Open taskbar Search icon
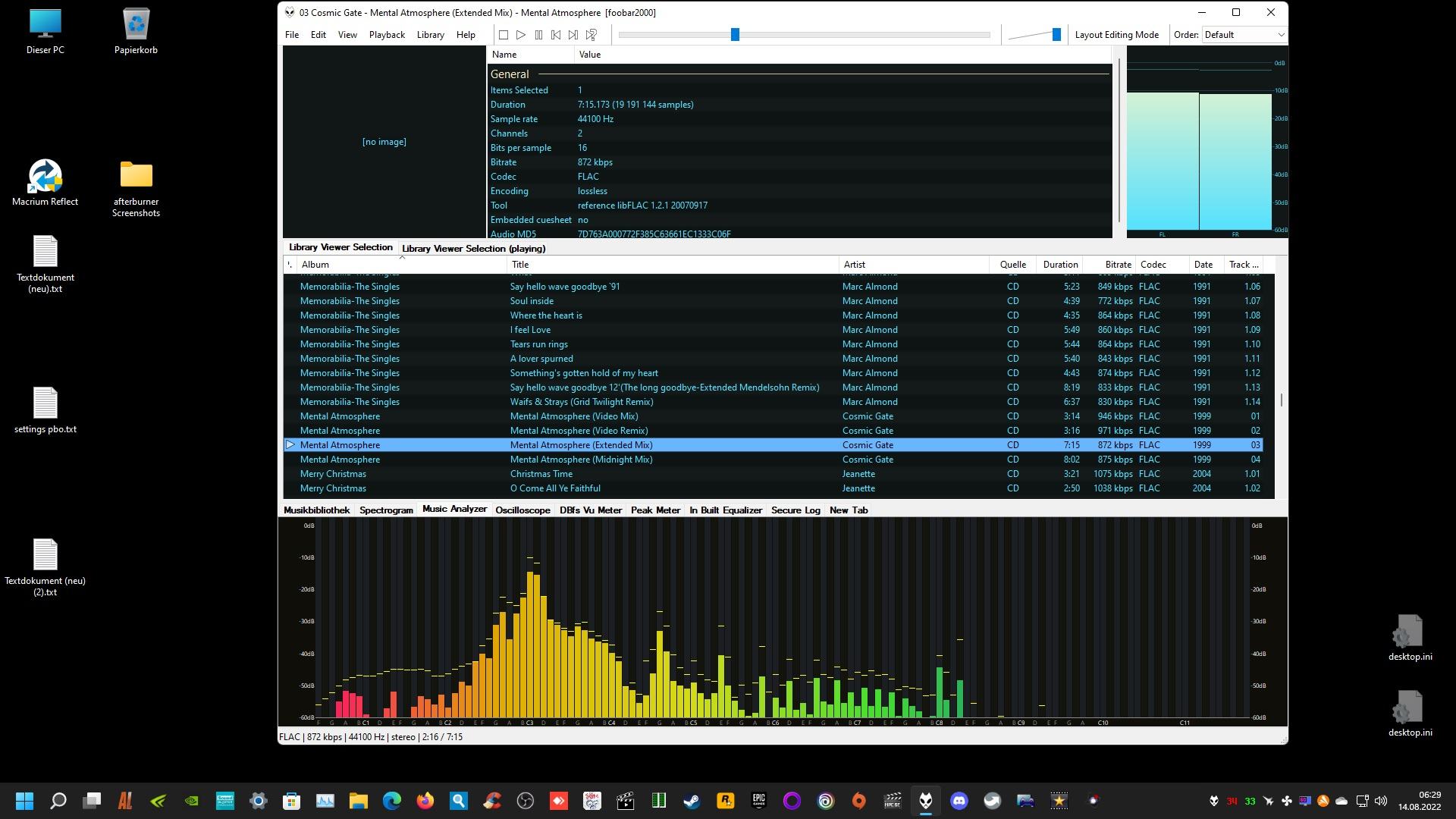Viewport: 1456px width, 819px height. click(x=58, y=801)
